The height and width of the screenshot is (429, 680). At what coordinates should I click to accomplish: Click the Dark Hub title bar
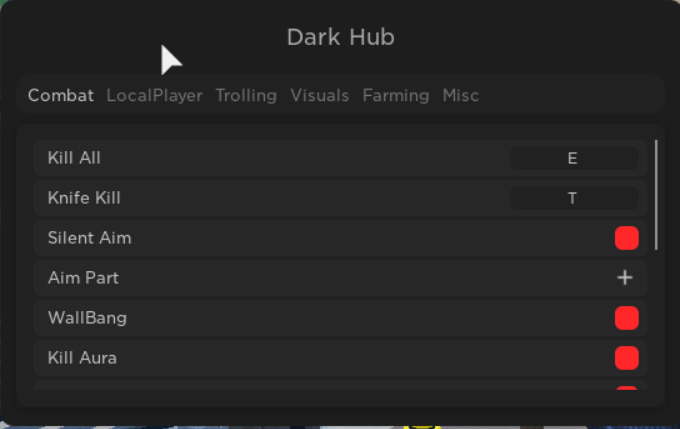[340, 37]
